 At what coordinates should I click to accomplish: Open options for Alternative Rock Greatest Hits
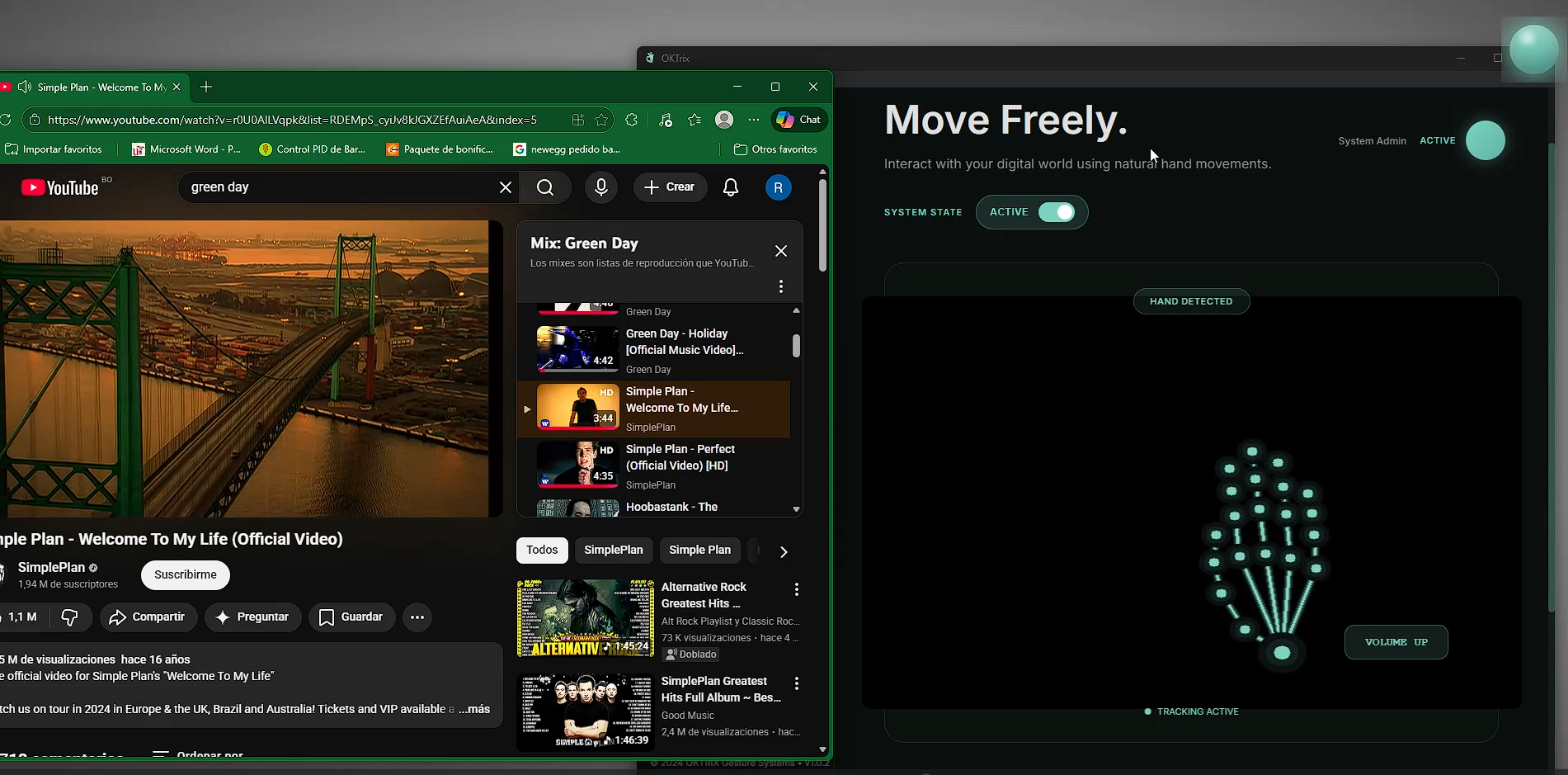tap(797, 589)
